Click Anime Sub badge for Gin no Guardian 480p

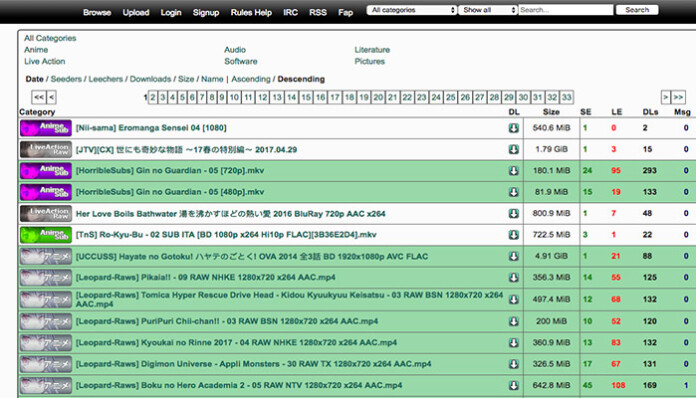(46, 192)
